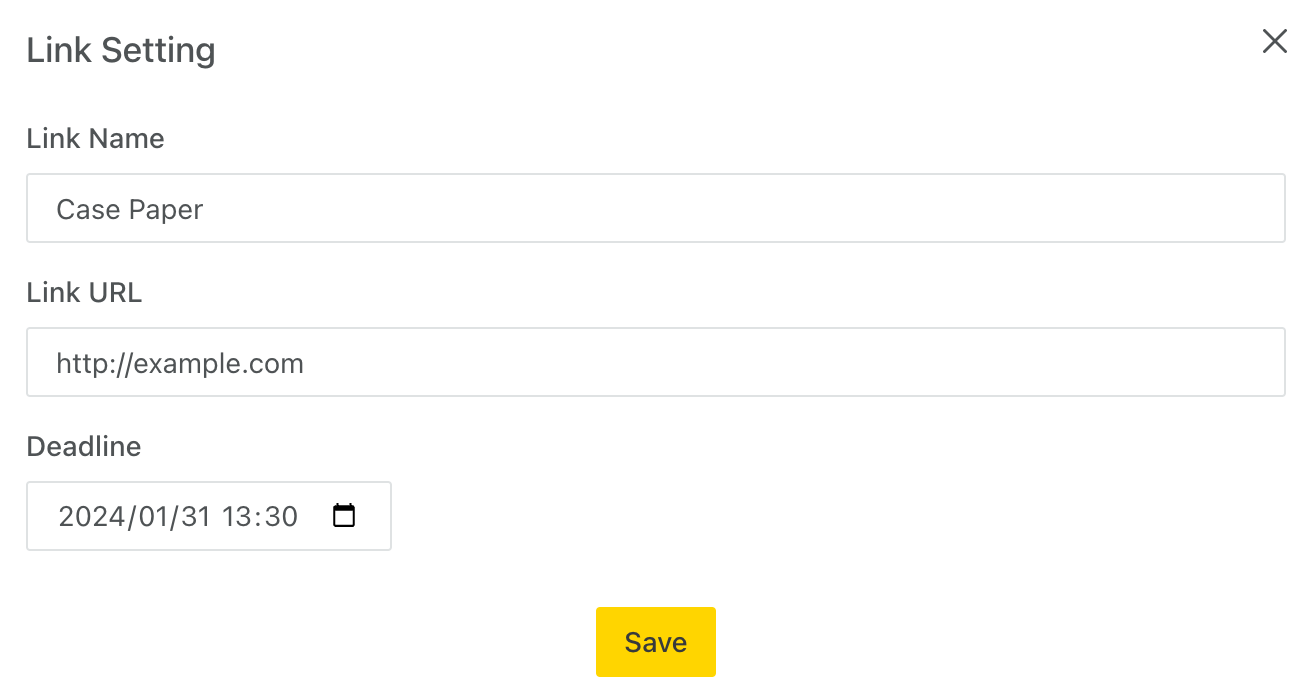Click the Link Name label

click(95, 138)
